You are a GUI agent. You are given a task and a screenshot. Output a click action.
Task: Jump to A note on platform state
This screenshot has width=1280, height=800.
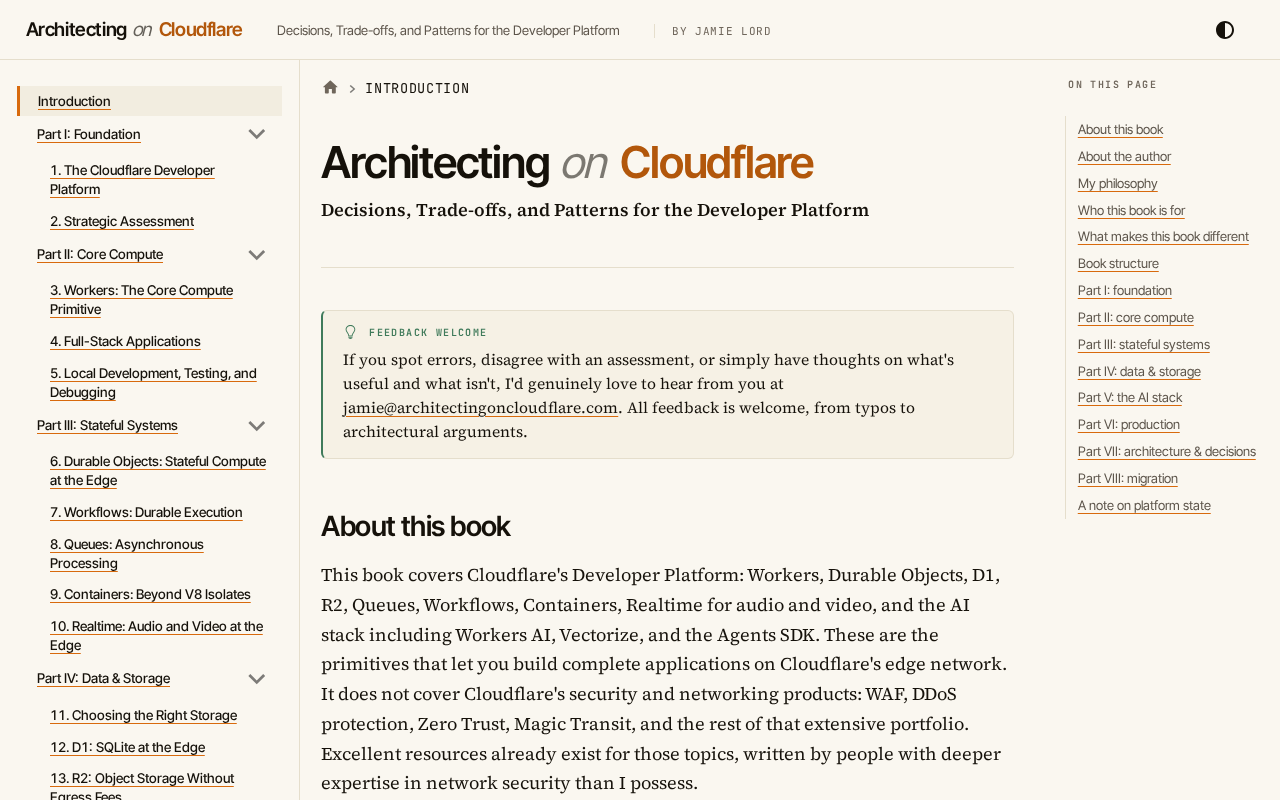(1144, 505)
